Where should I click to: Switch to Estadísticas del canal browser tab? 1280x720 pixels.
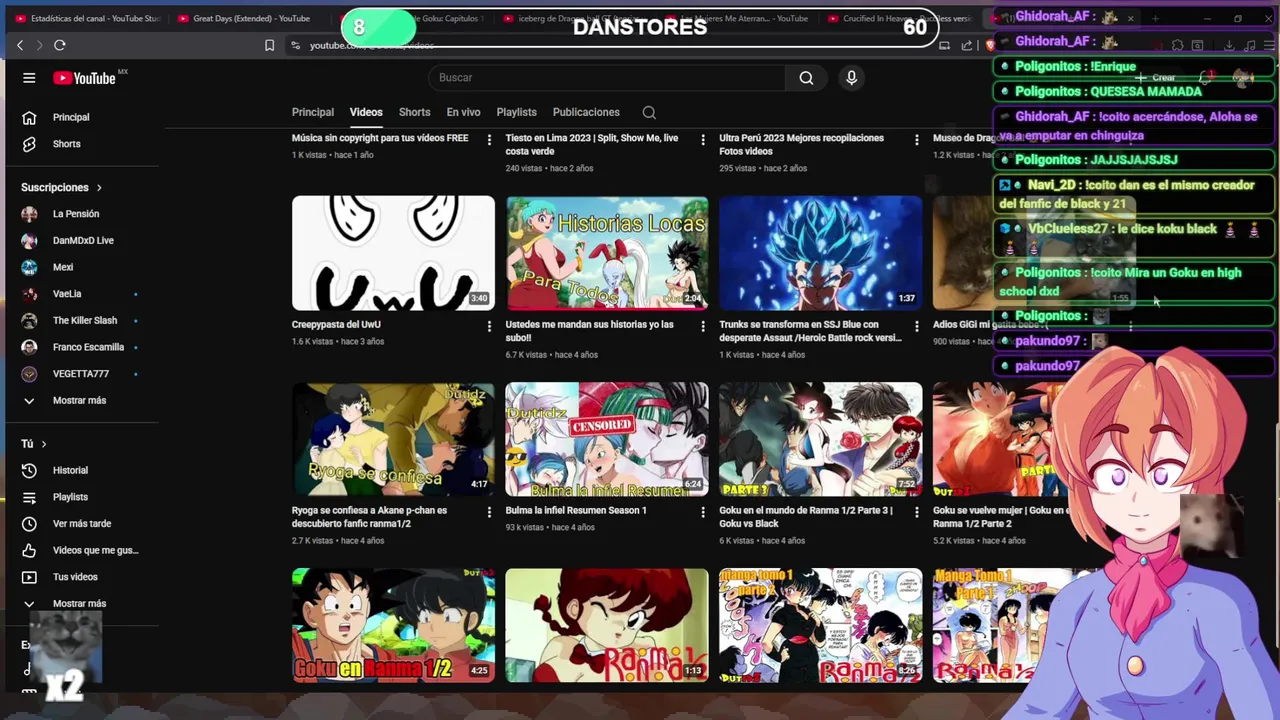click(86, 18)
